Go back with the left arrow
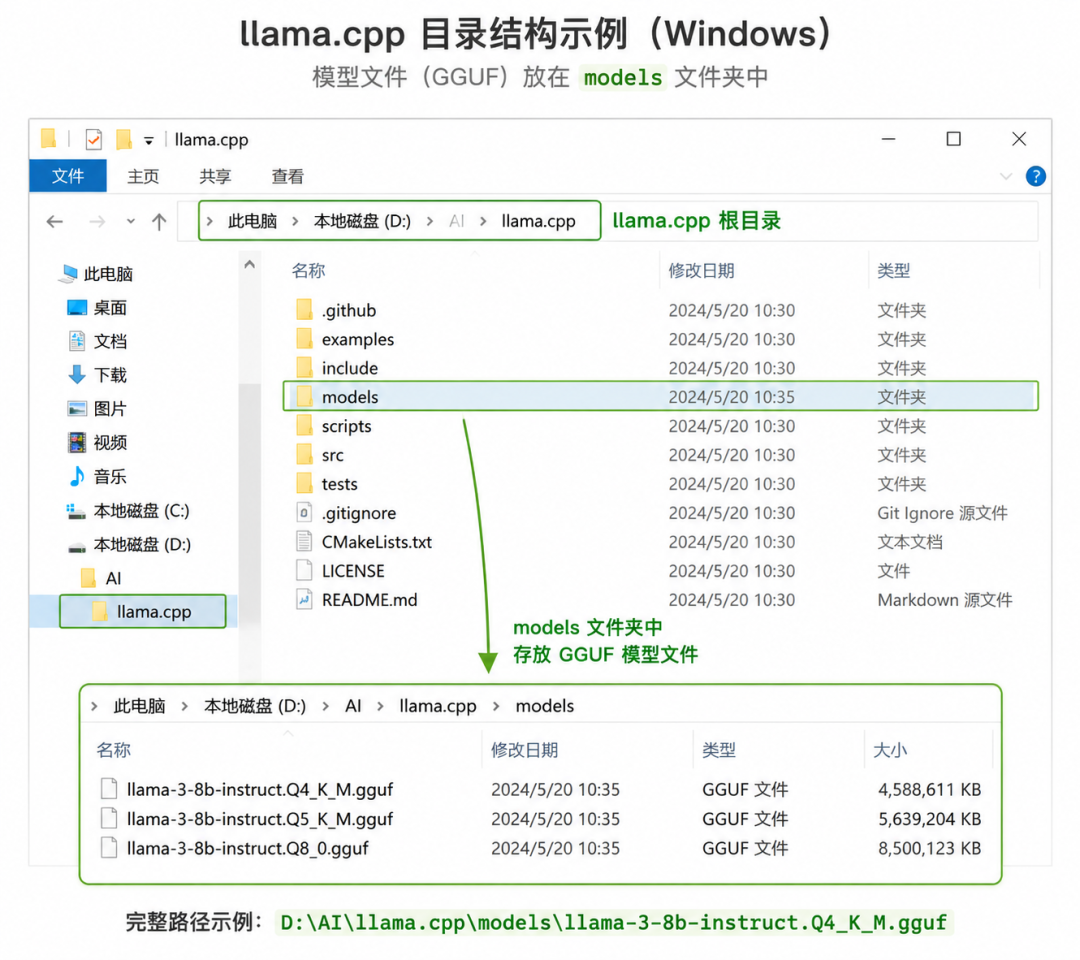The height and width of the screenshot is (960, 1080). point(54,221)
